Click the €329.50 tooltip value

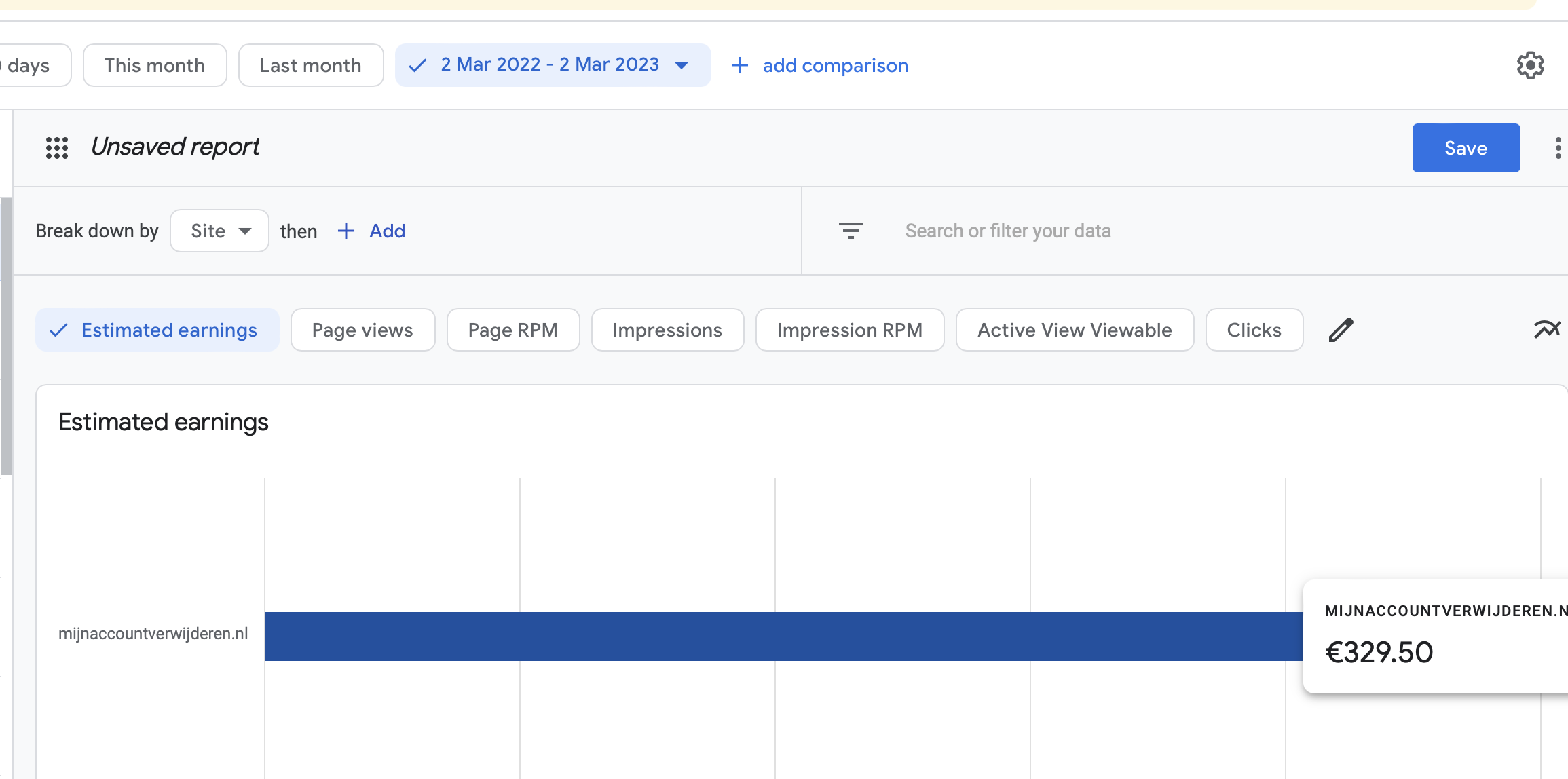click(x=1379, y=652)
